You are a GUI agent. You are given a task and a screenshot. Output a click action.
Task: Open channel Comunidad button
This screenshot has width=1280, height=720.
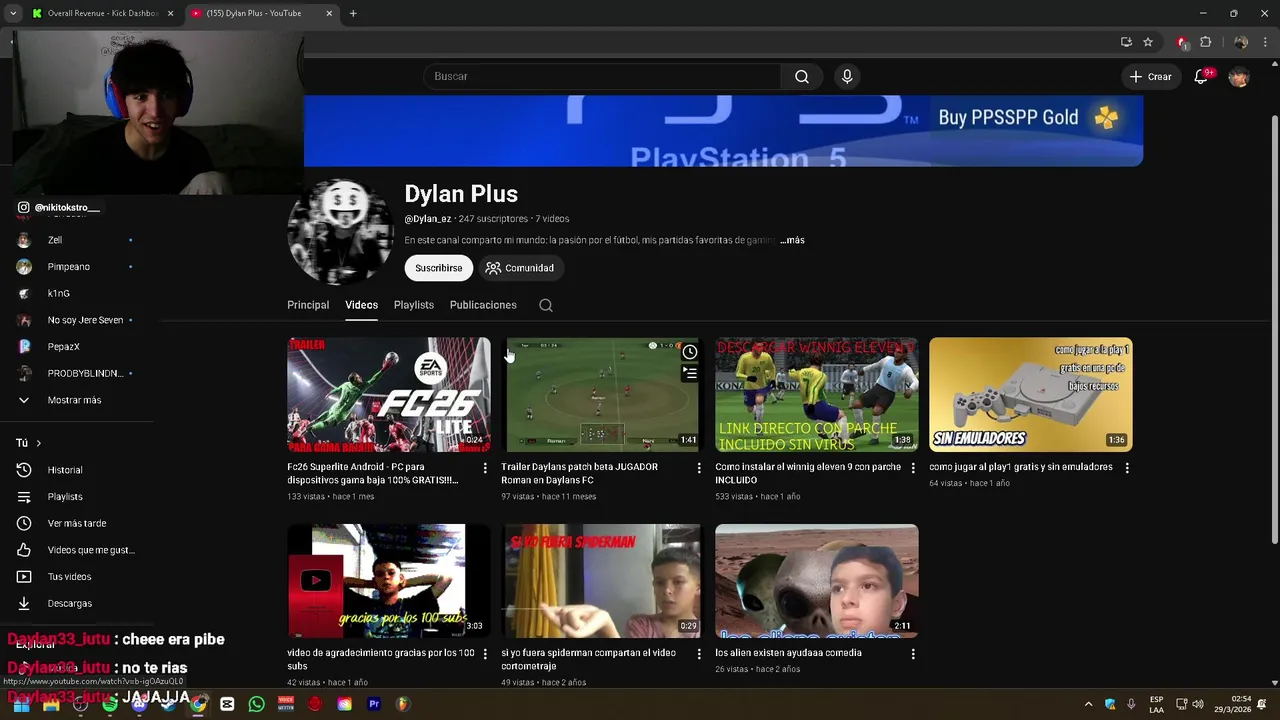519,268
